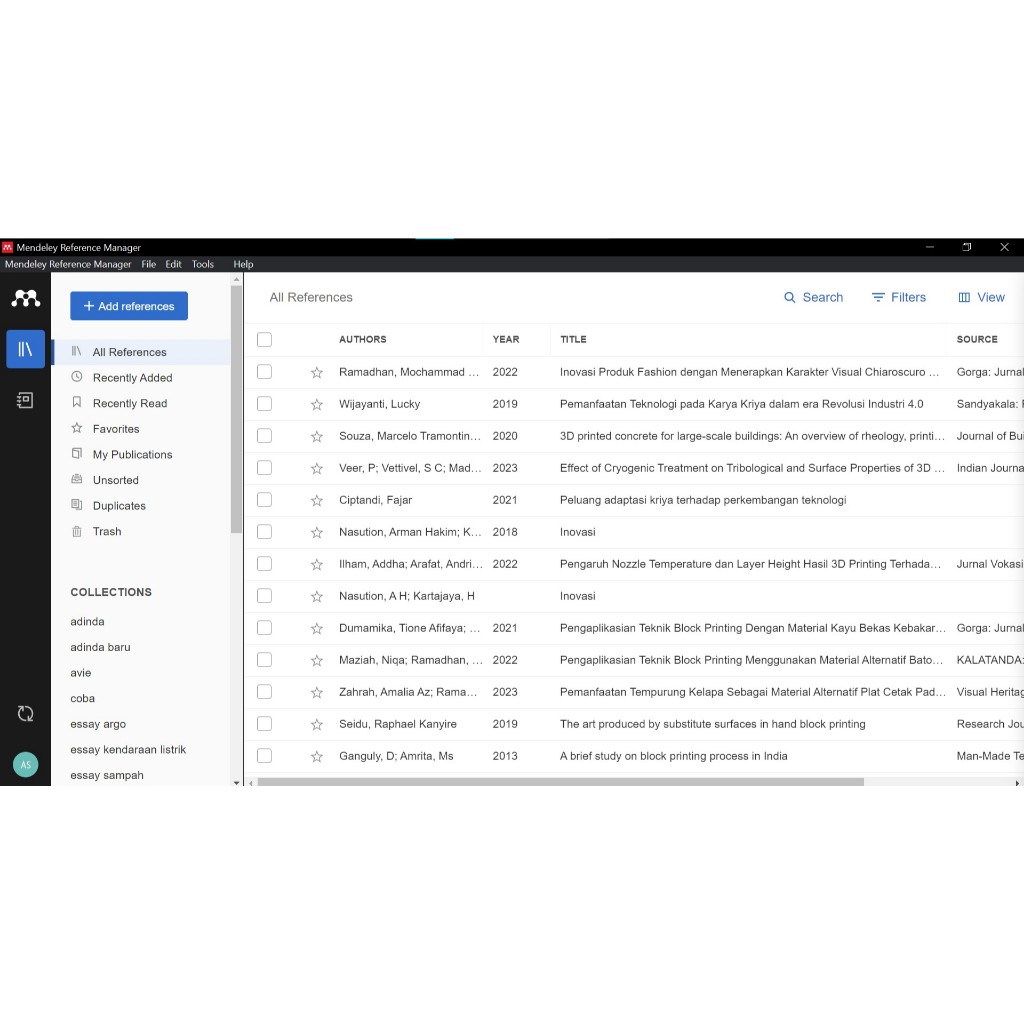Image resolution: width=1024 pixels, height=1024 pixels.
Task: Star the Seidu, Raphael Kanyire reference
Action: coord(317,724)
